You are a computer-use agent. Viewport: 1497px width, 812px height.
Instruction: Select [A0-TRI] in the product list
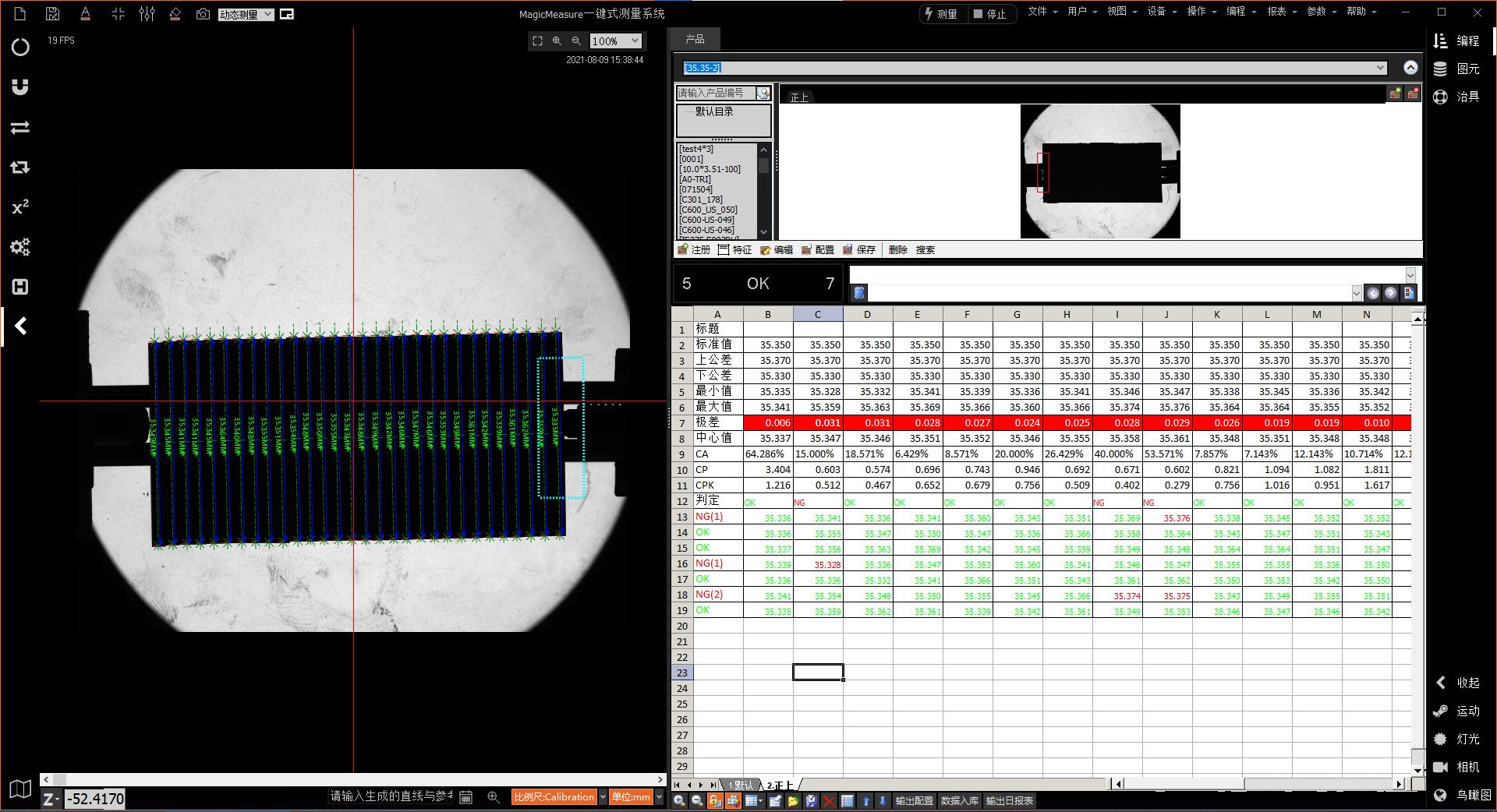point(695,179)
